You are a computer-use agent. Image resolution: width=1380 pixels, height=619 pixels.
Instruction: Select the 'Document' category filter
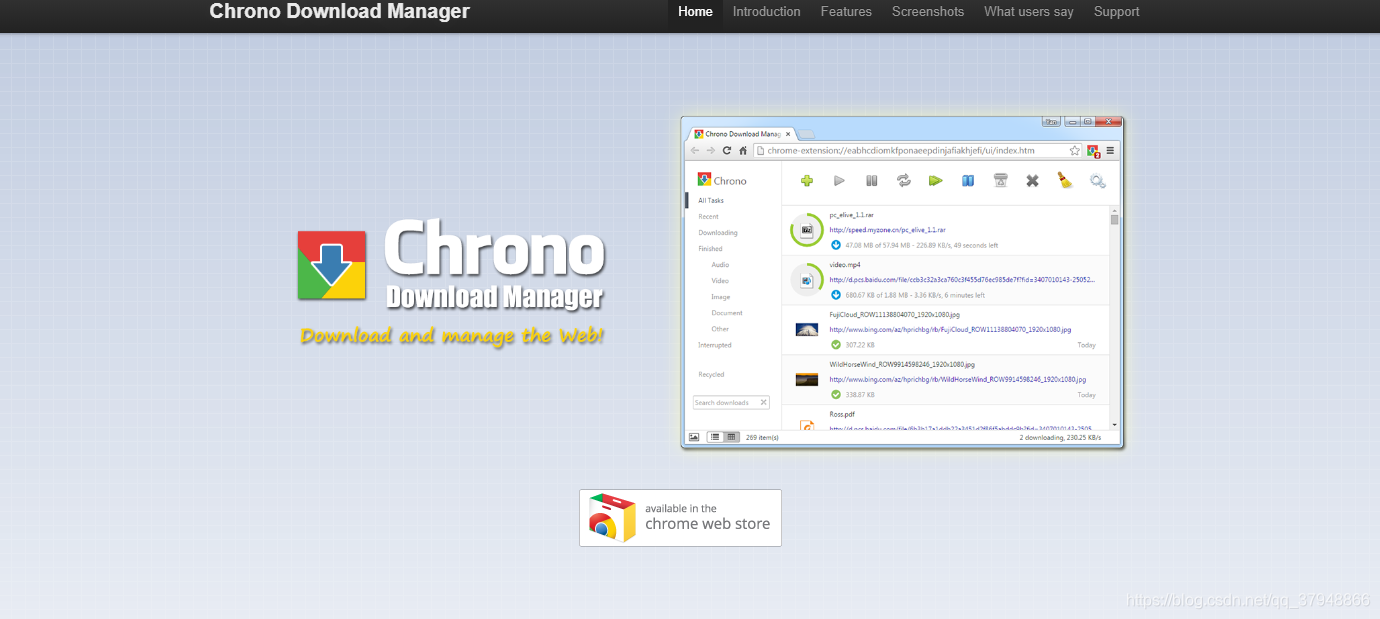pos(727,313)
